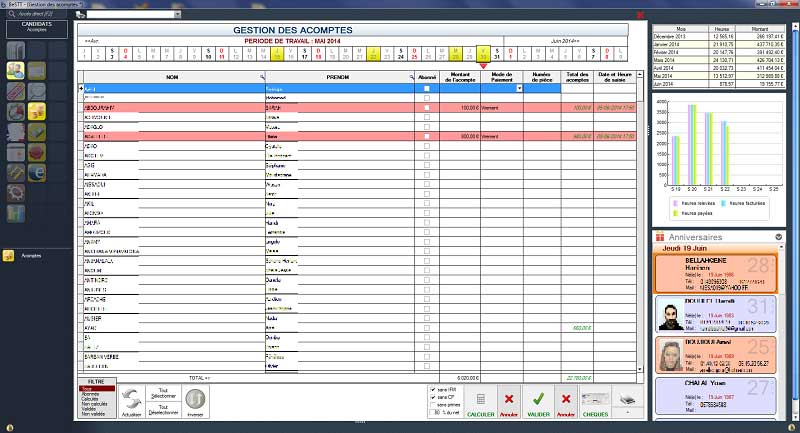Select the 'Validés' filter option
This screenshot has height=433, width=800.
point(89,409)
